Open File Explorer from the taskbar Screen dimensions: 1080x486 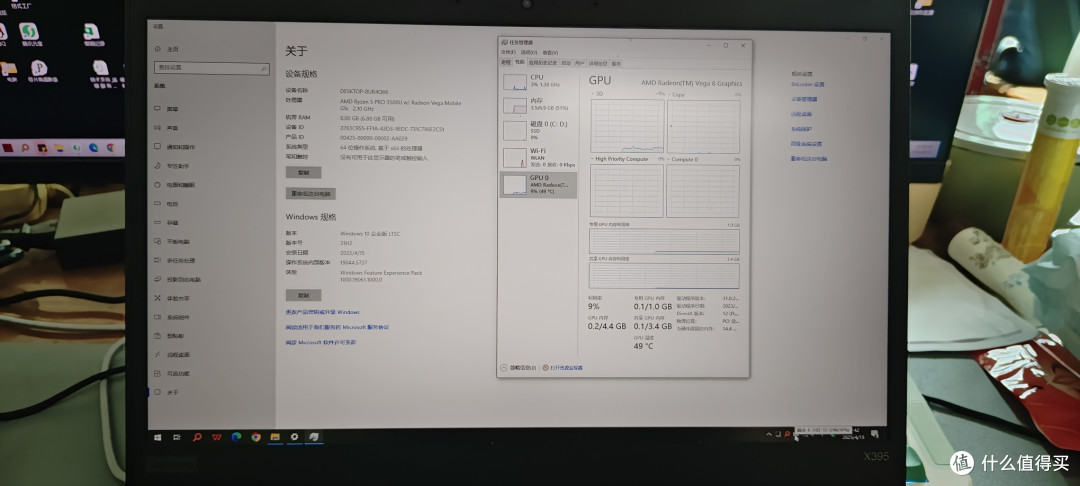click(275, 436)
